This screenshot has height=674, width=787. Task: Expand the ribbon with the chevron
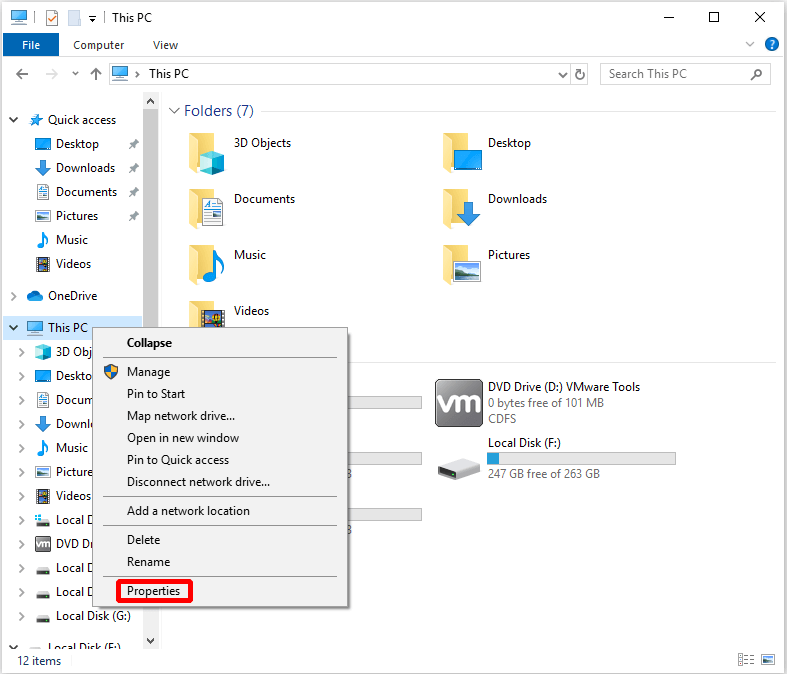(x=750, y=44)
